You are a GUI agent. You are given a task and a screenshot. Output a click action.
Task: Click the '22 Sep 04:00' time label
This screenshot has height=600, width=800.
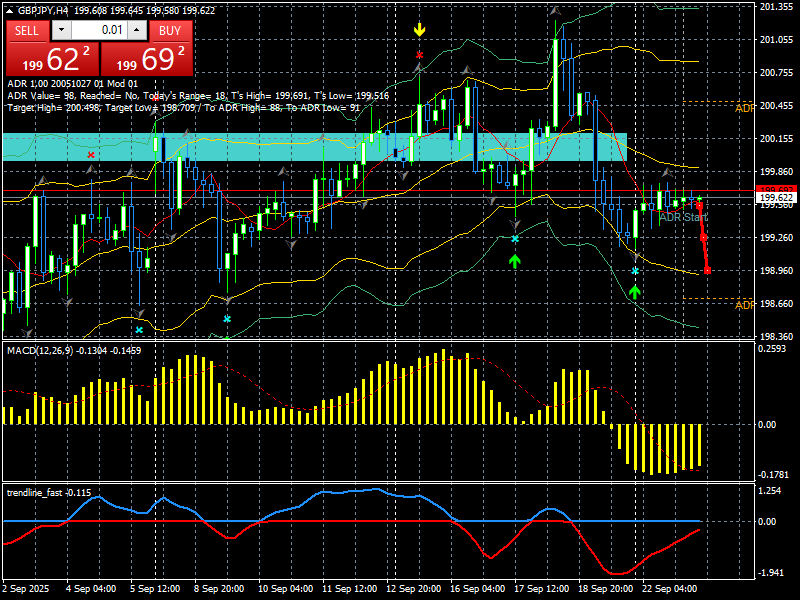(669, 589)
